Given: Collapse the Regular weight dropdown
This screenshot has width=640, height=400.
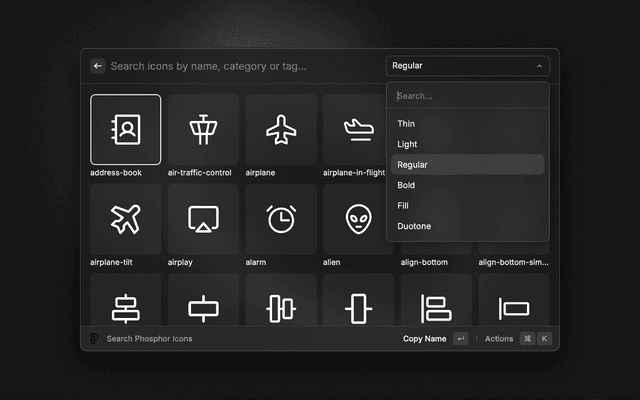Looking at the screenshot, I should tap(467, 66).
